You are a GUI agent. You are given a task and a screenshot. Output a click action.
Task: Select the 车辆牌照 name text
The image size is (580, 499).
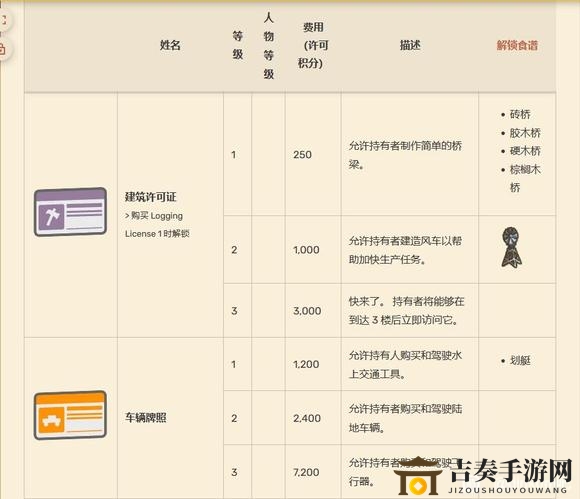(x=145, y=418)
